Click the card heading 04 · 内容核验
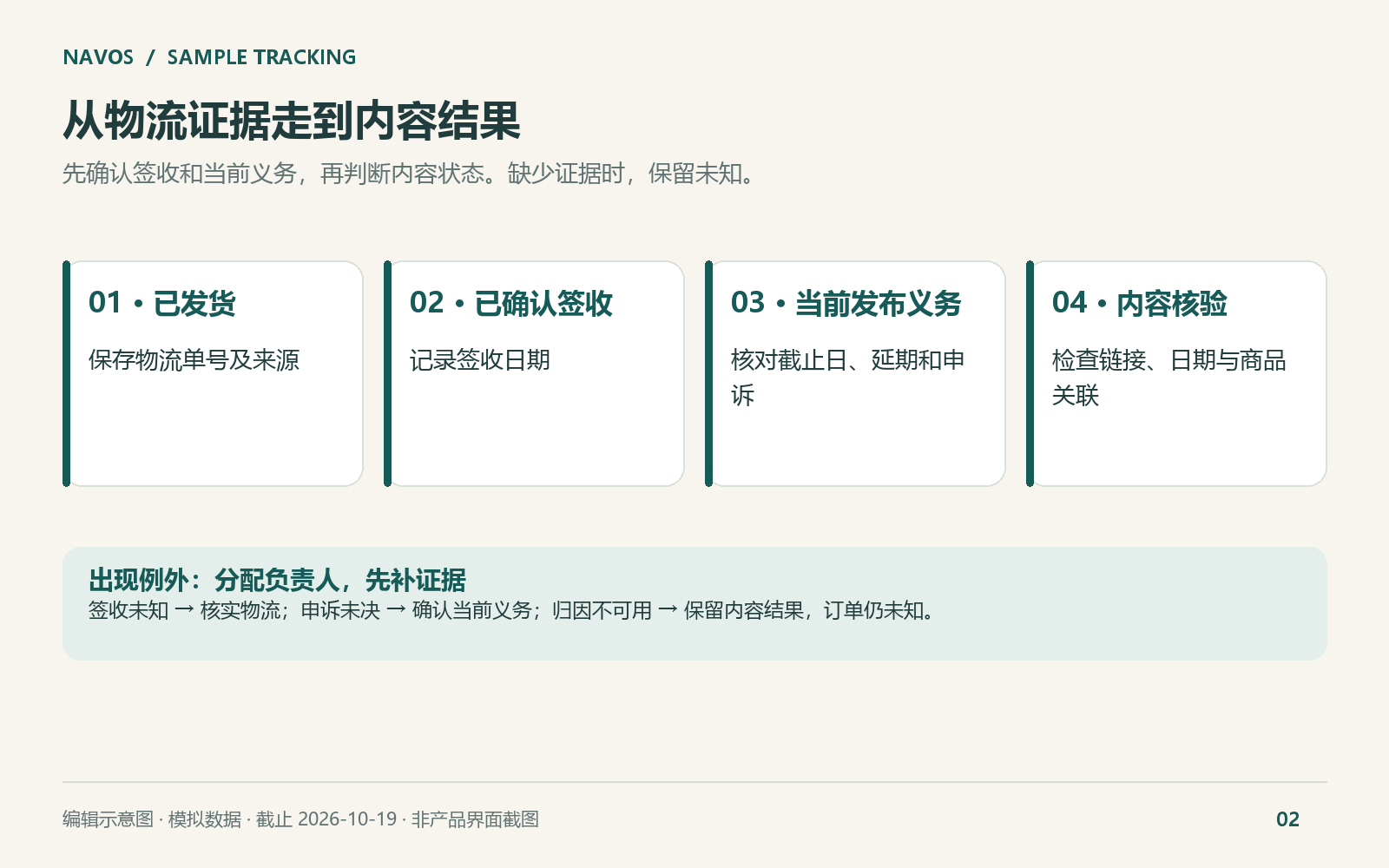Viewport: 1389px width, 868px height. click(x=1140, y=303)
